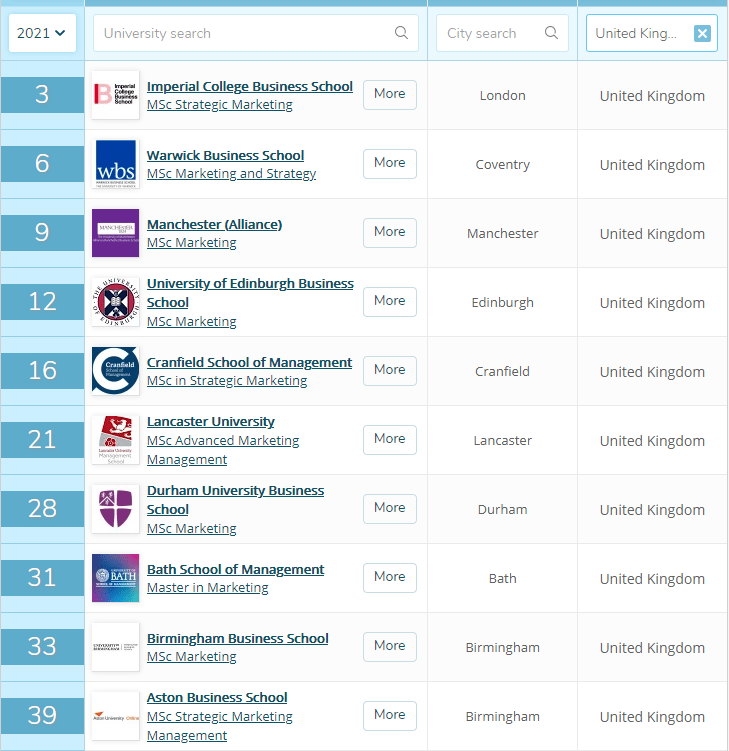This screenshot has width=729, height=751.
Task: Open Master in Marketing link
Action: (207, 587)
